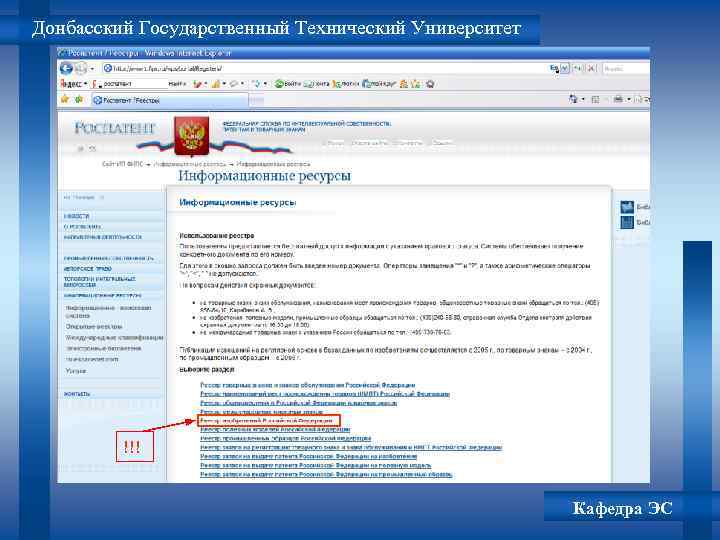This screenshot has height=540, width=720.
Task: Open Реестр заявок на патент на изобретение
Action: [309, 456]
